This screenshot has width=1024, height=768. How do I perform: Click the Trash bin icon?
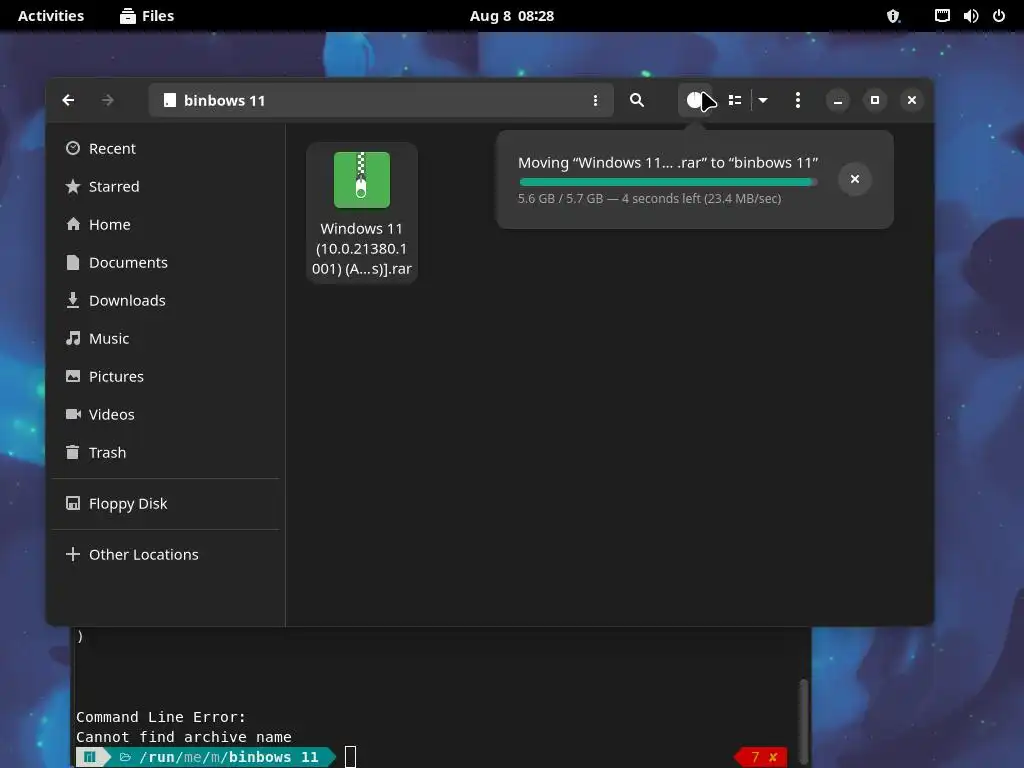pos(72,452)
